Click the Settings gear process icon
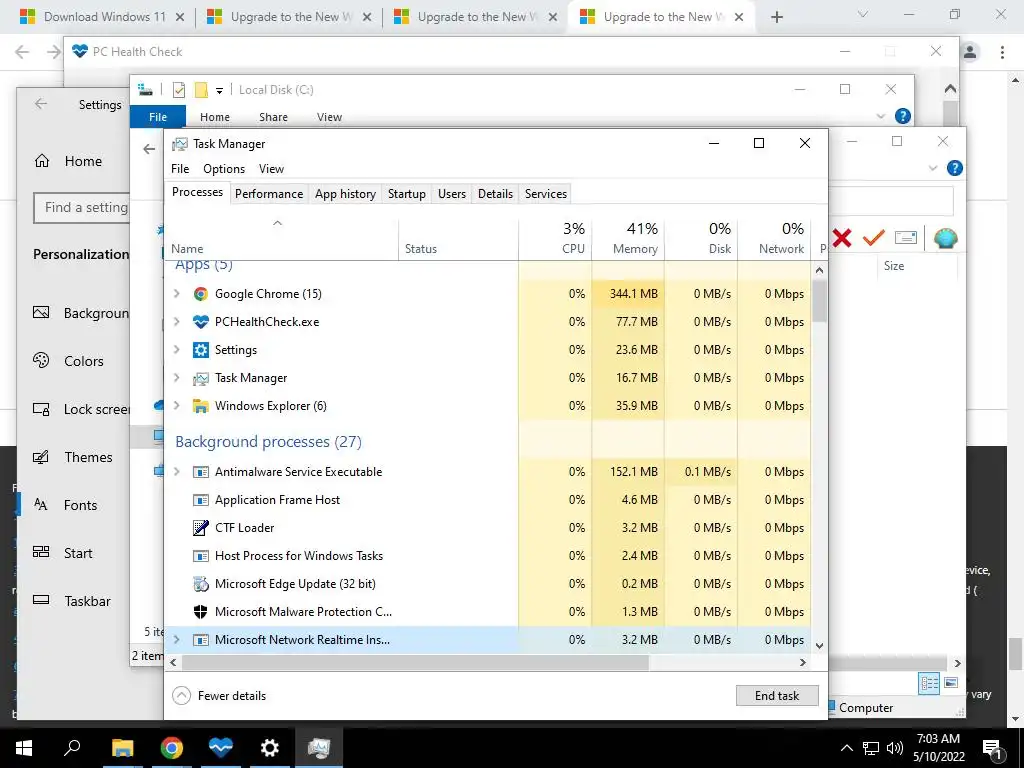 (200, 350)
